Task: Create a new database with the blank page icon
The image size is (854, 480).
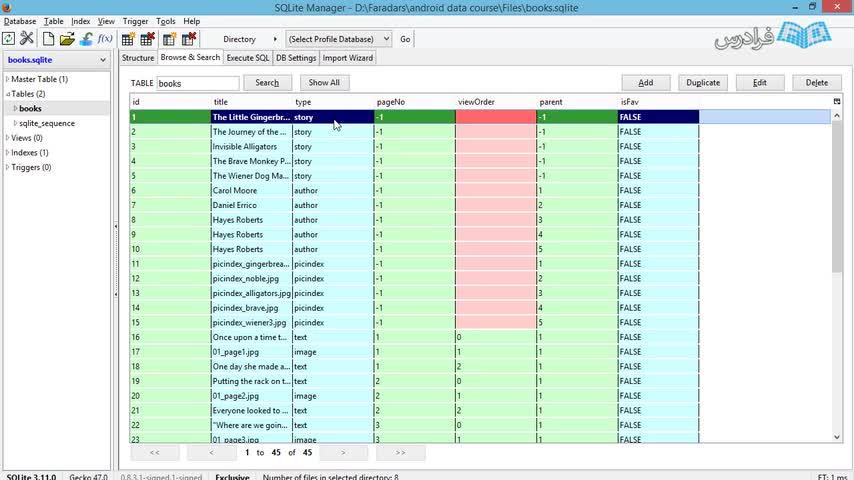Action: (48, 39)
